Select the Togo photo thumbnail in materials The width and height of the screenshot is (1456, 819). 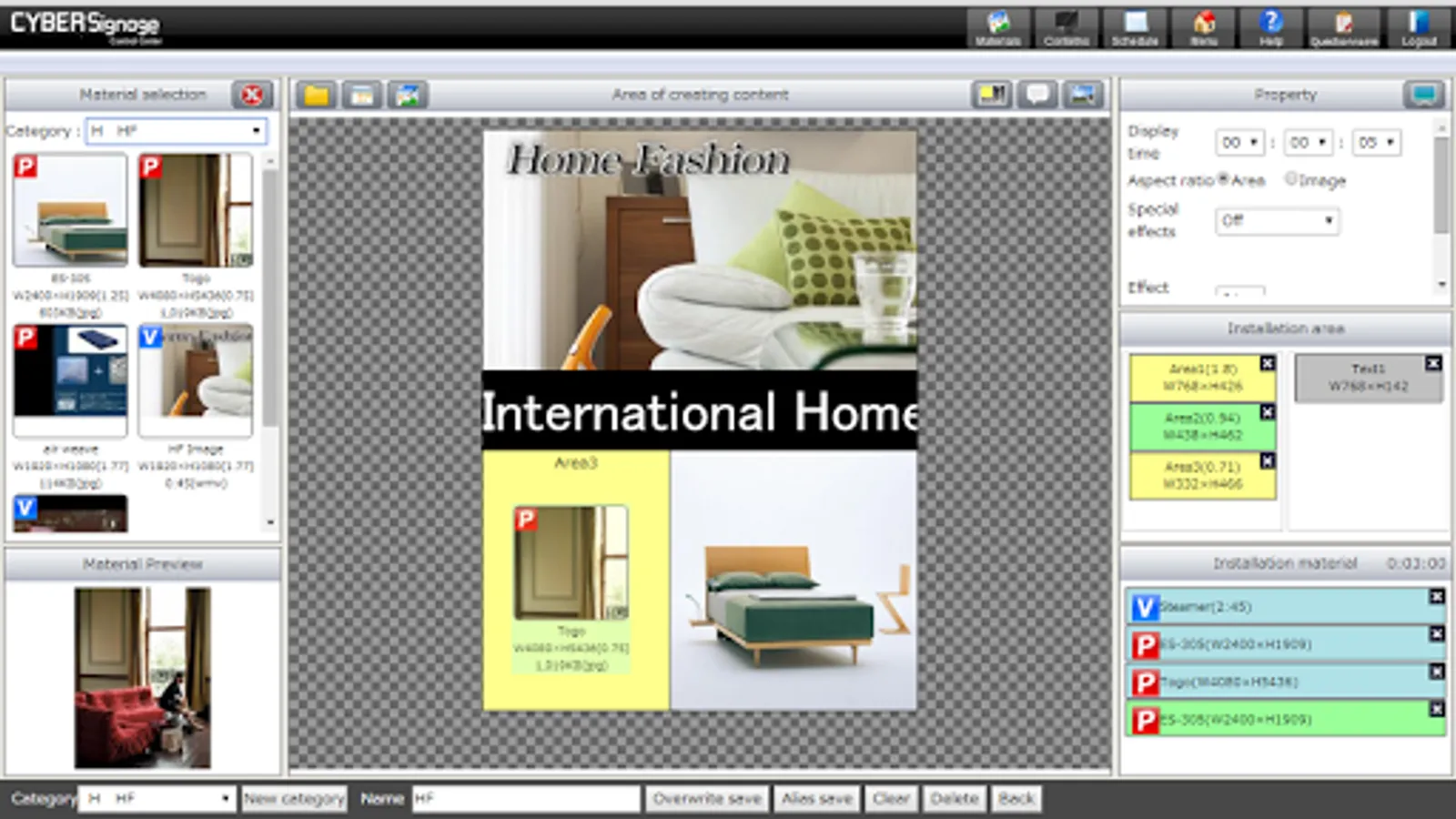click(x=196, y=210)
